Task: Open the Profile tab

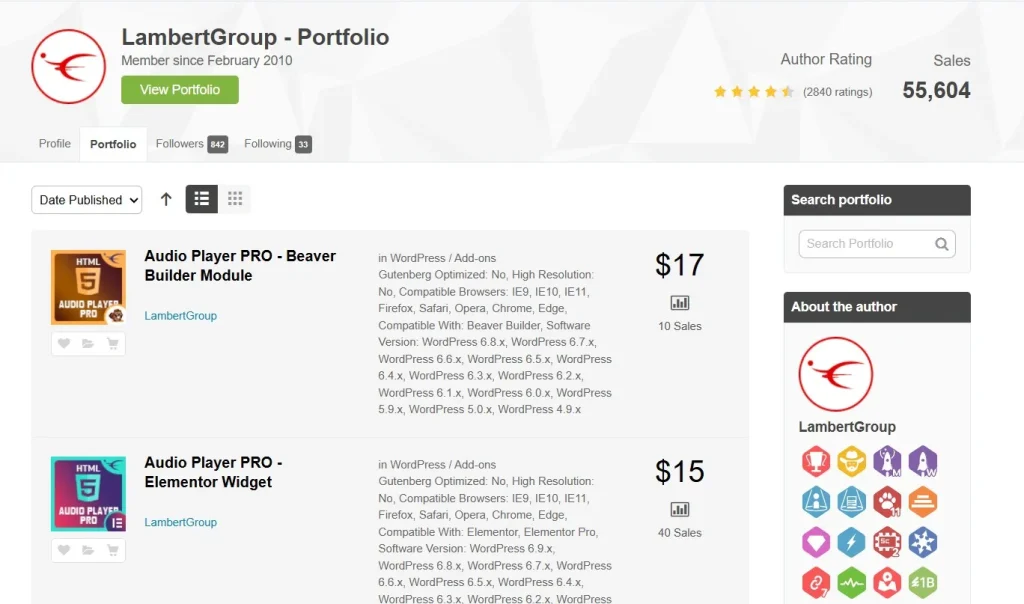Action: click(55, 144)
